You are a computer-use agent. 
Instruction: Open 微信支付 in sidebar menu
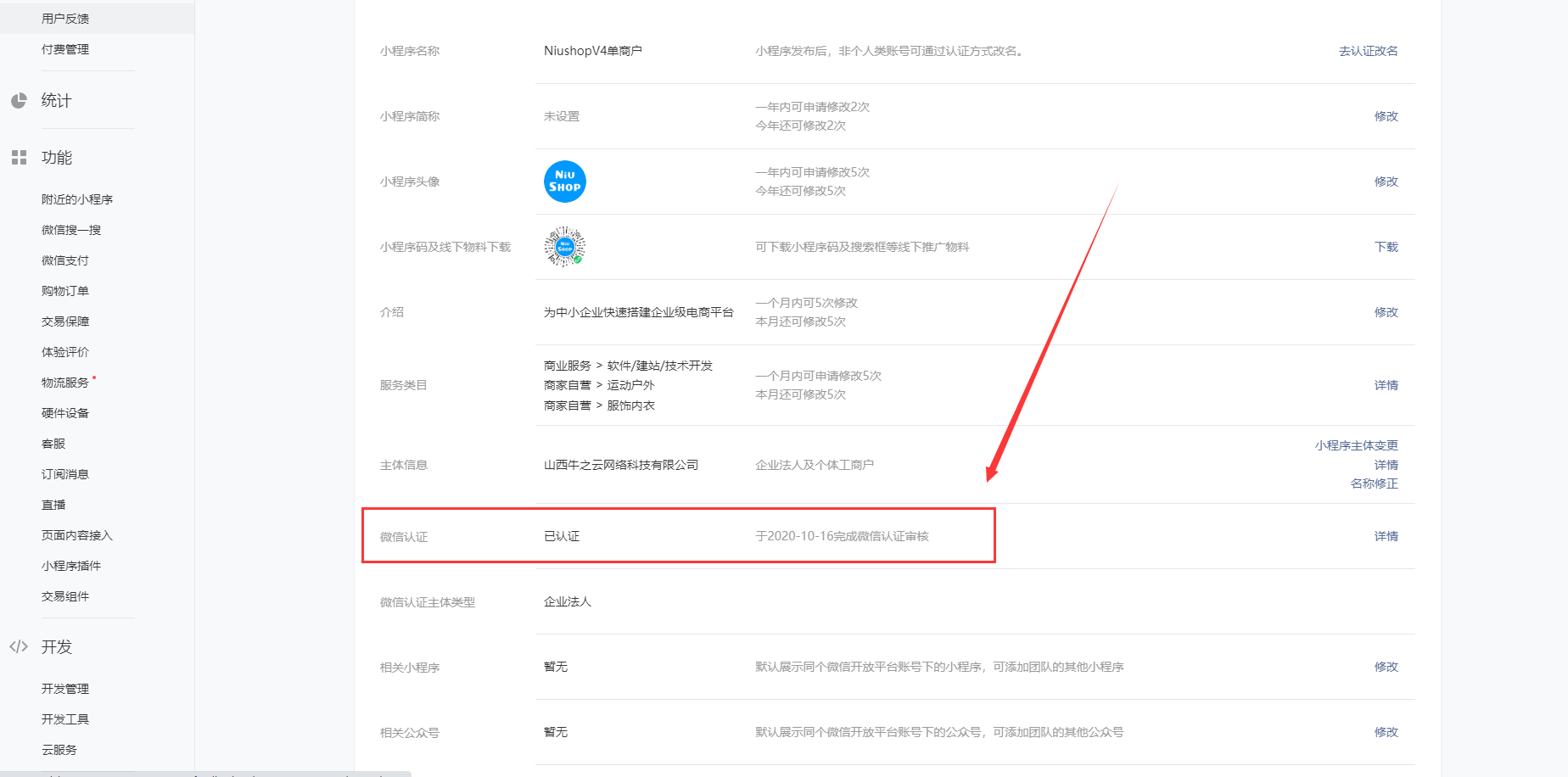pos(65,260)
